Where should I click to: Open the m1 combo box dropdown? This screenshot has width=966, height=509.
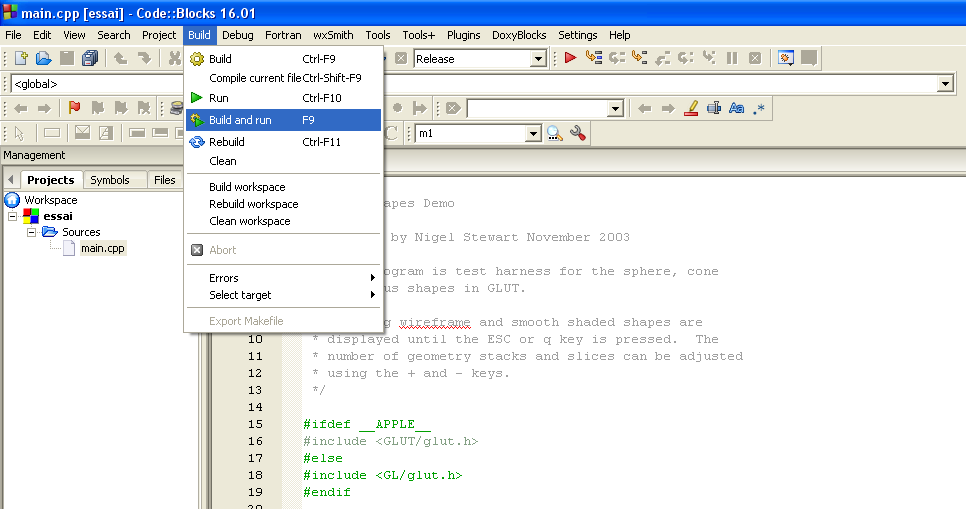(x=534, y=134)
